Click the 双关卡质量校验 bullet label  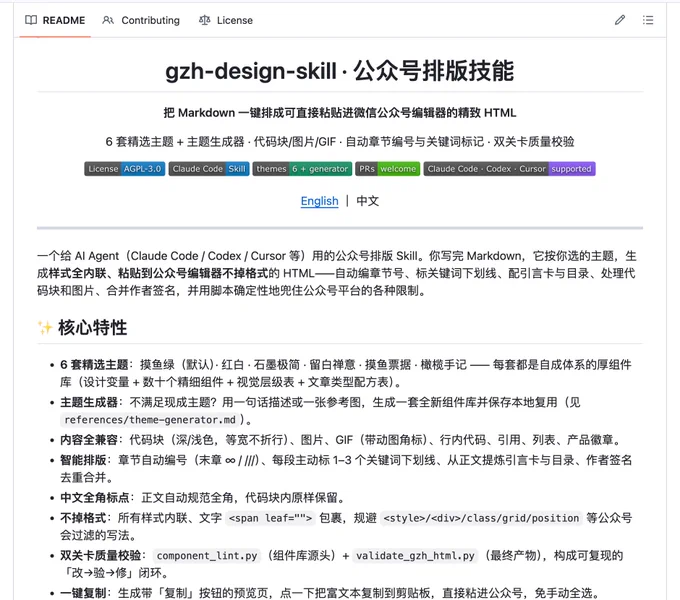(101, 556)
